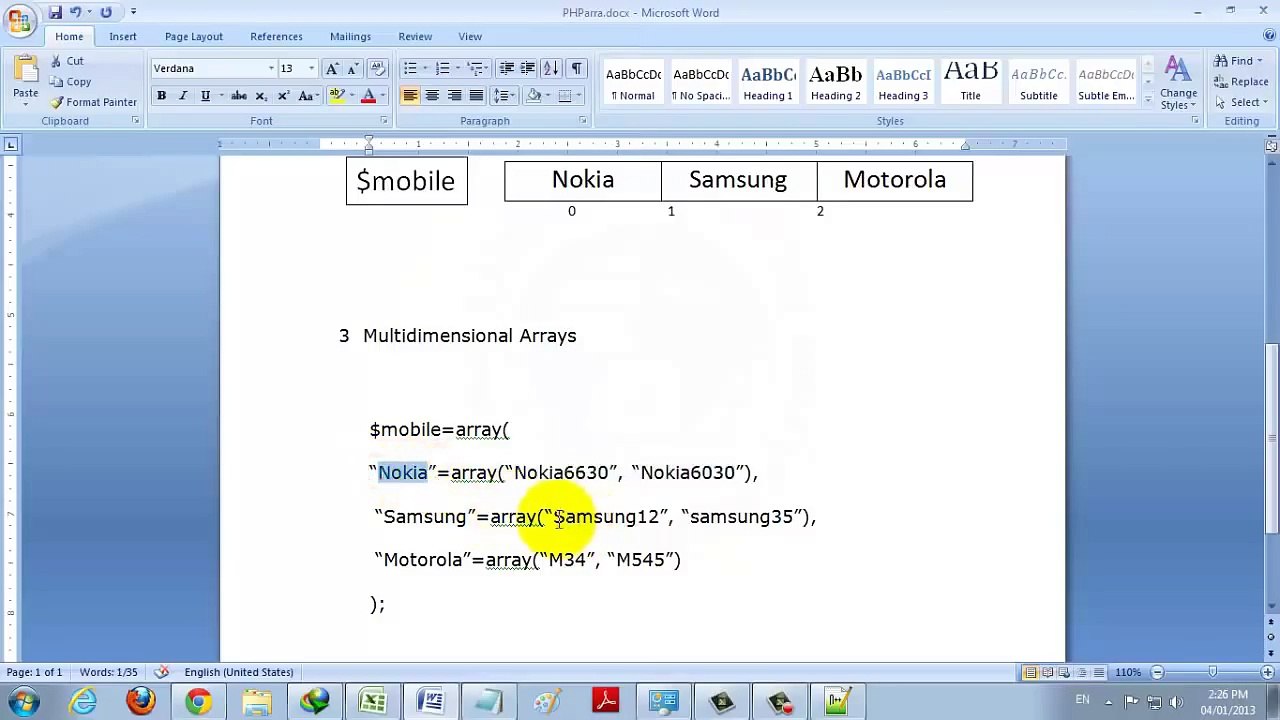
Task: Apply strikethrough formatting
Action: (x=239, y=96)
